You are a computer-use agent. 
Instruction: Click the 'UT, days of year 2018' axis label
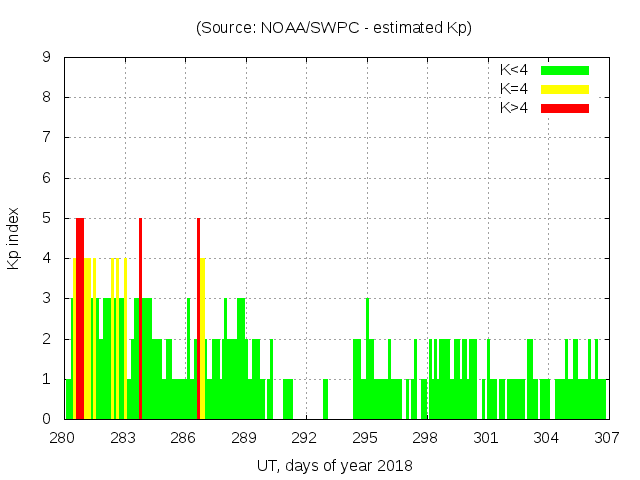(x=334, y=465)
